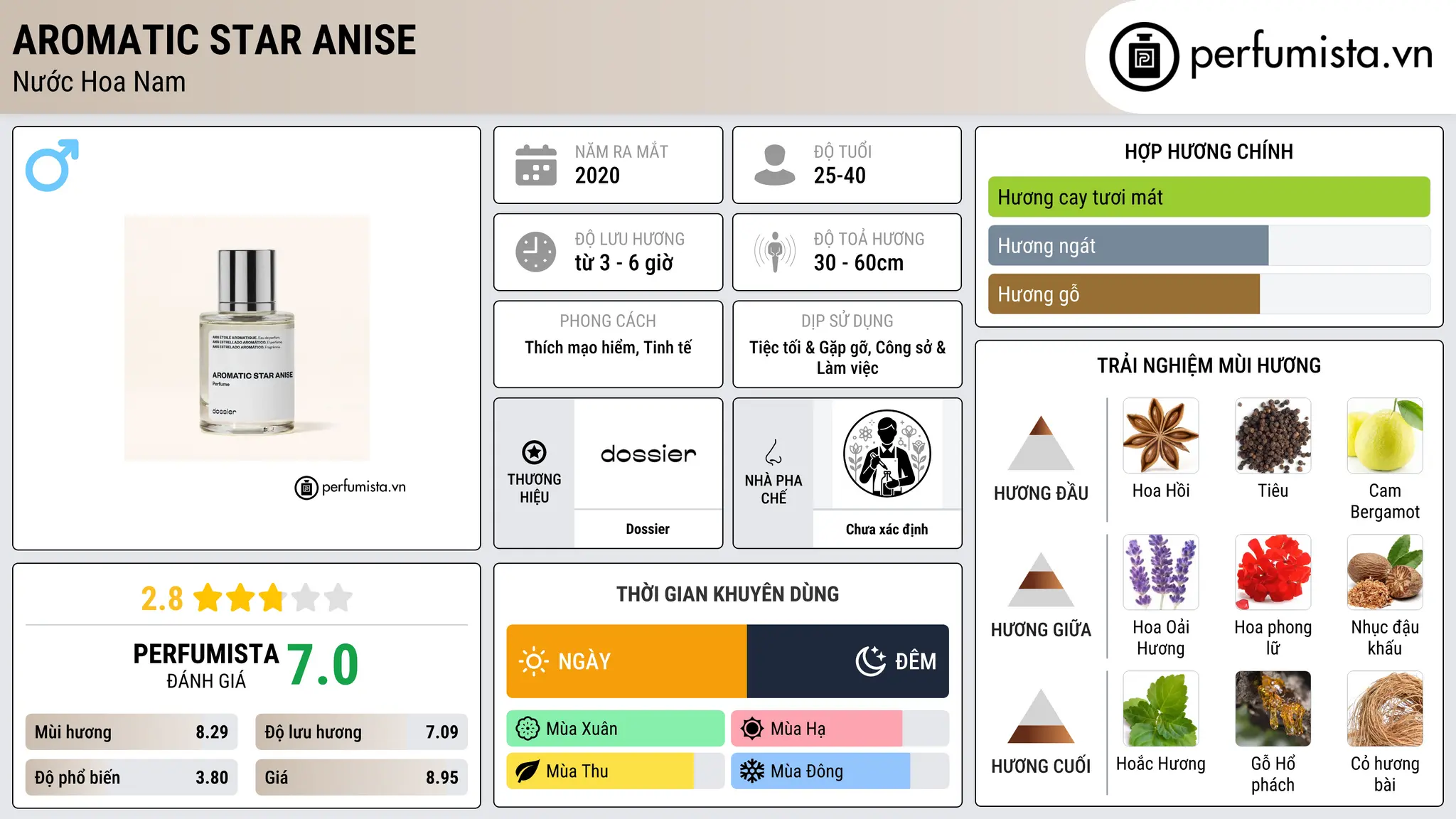Click the small perfumista.vn watermark logo under the bottle
Image resolution: width=1456 pixels, height=819 pixels.
(350, 488)
